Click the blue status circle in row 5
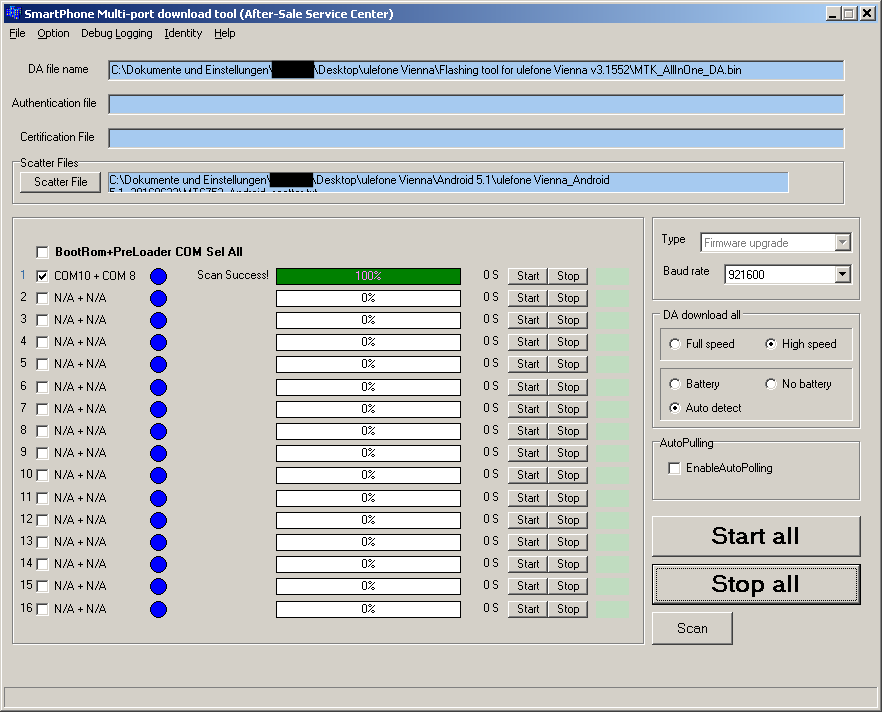882x712 pixels. click(158, 365)
